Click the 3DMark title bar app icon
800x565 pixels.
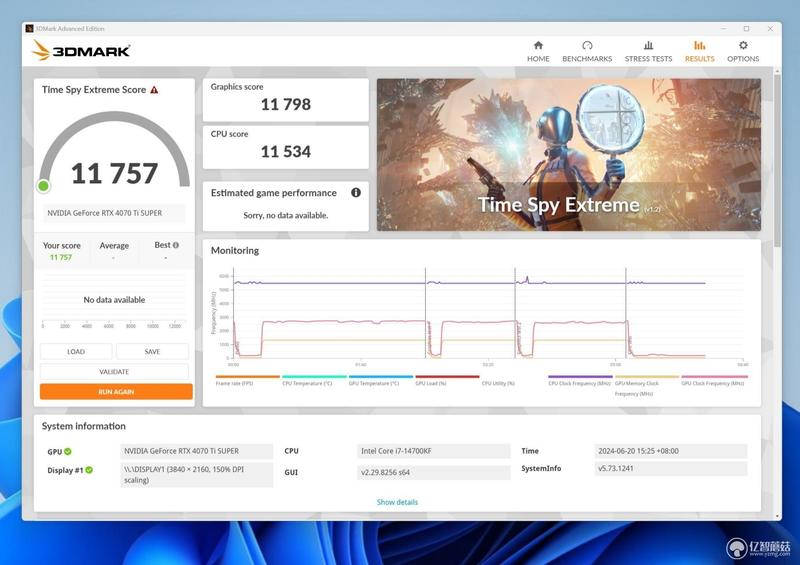coord(30,29)
